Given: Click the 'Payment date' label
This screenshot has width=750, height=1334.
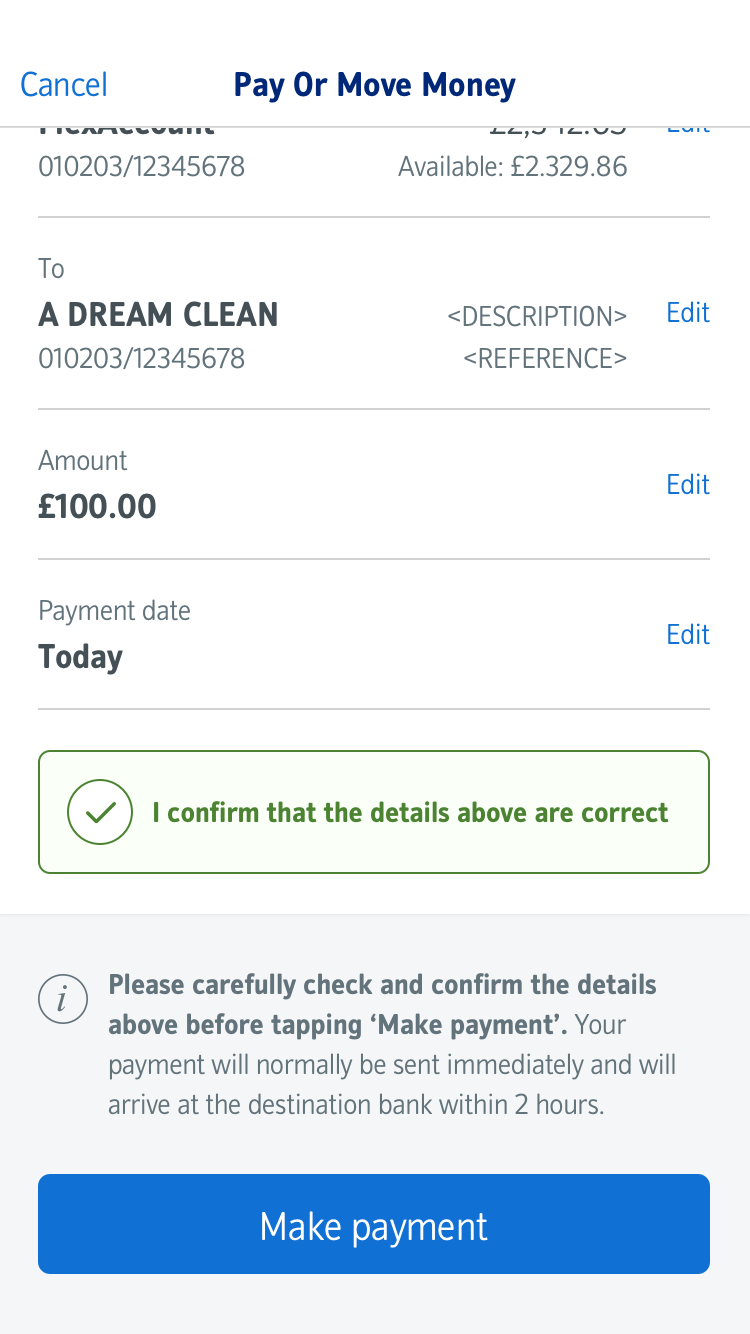Looking at the screenshot, I should click(x=114, y=611).
